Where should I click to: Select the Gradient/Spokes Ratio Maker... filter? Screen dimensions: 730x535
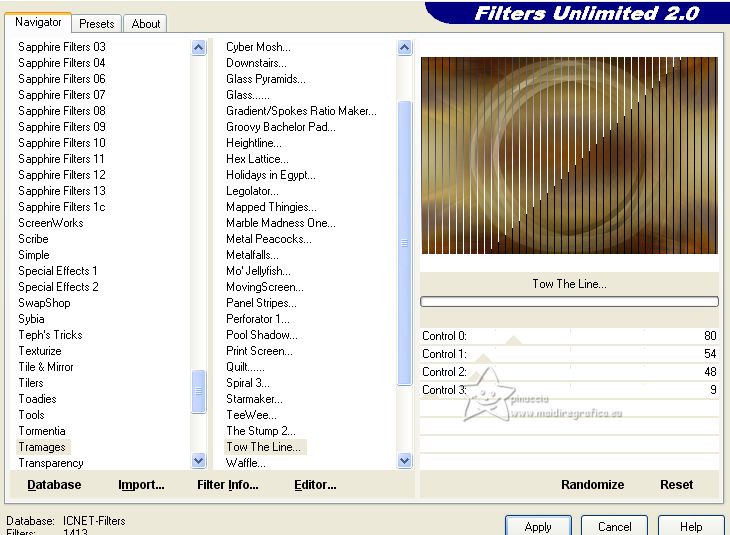coord(301,111)
